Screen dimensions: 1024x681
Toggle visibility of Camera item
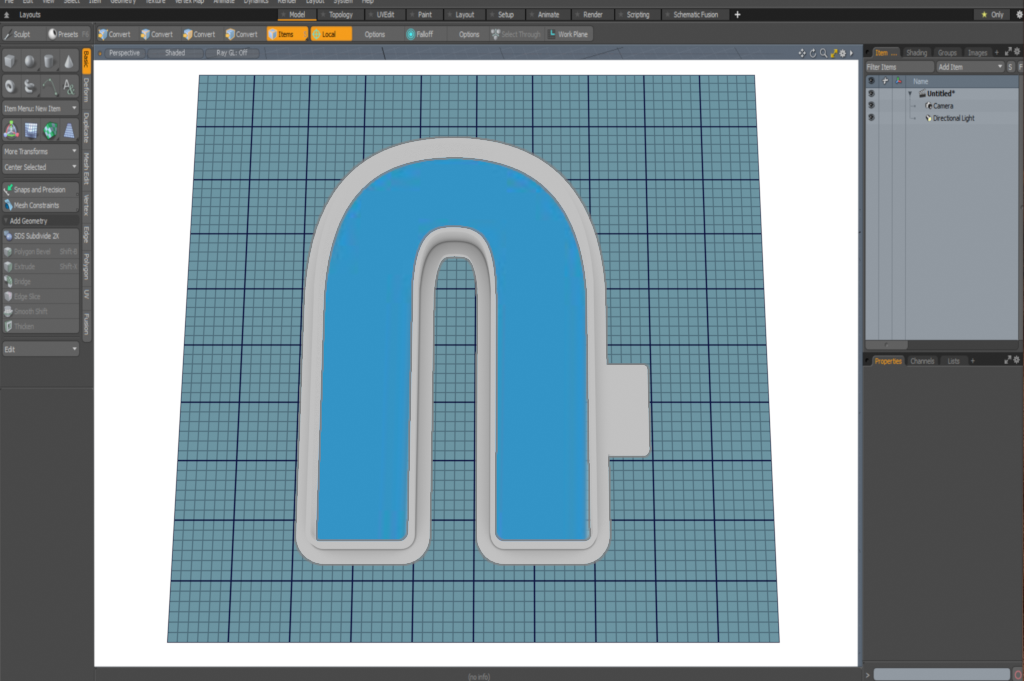871,106
